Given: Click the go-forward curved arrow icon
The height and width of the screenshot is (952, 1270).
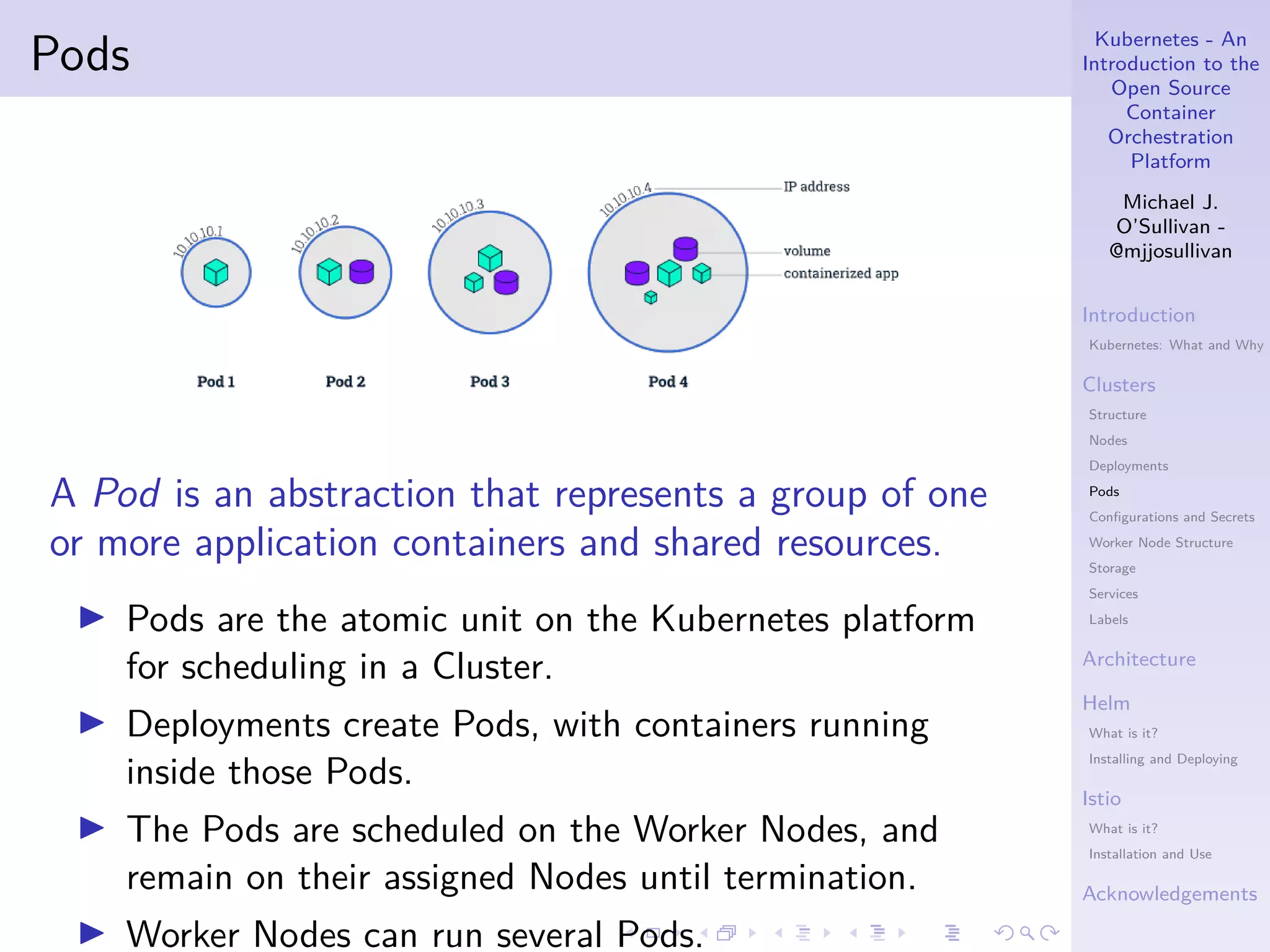Looking at the screenshot, I should [1050, 933].
